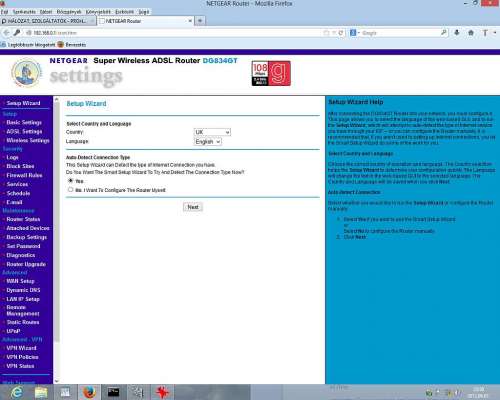Open Attached Devices in the sidebar

[x=28, y=228]
